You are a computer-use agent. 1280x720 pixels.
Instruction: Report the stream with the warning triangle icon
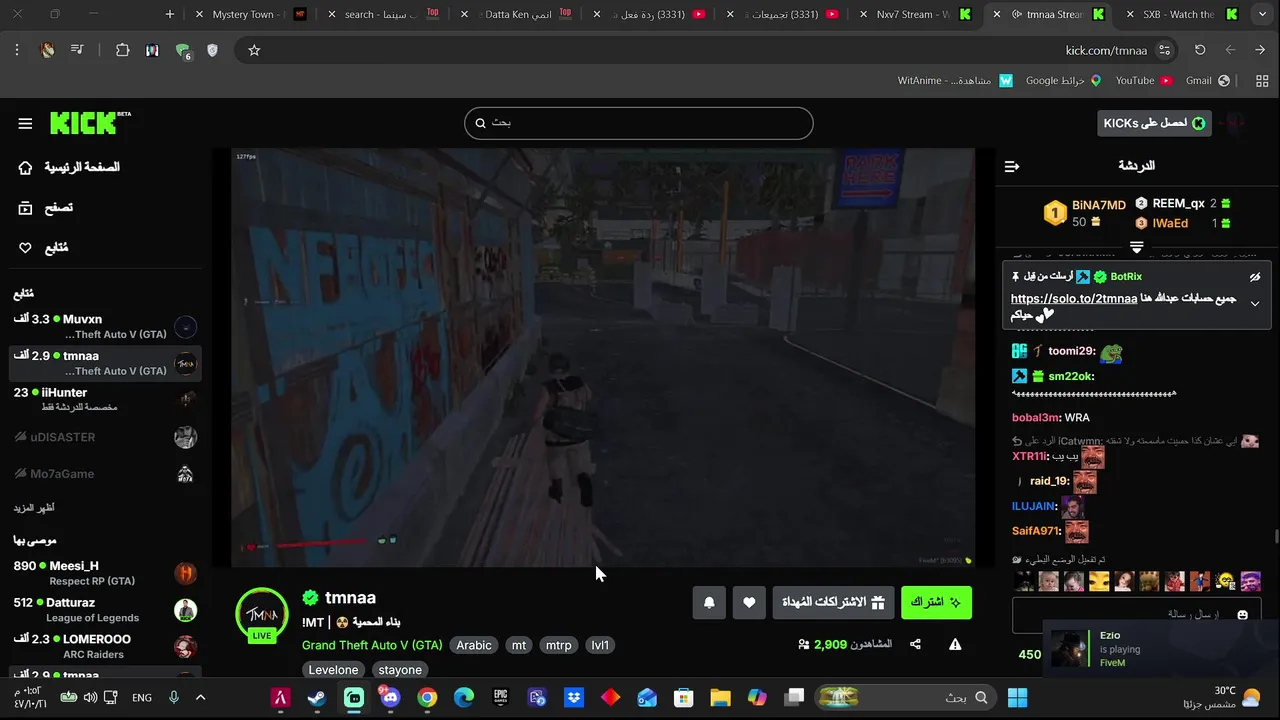point(955,645)
